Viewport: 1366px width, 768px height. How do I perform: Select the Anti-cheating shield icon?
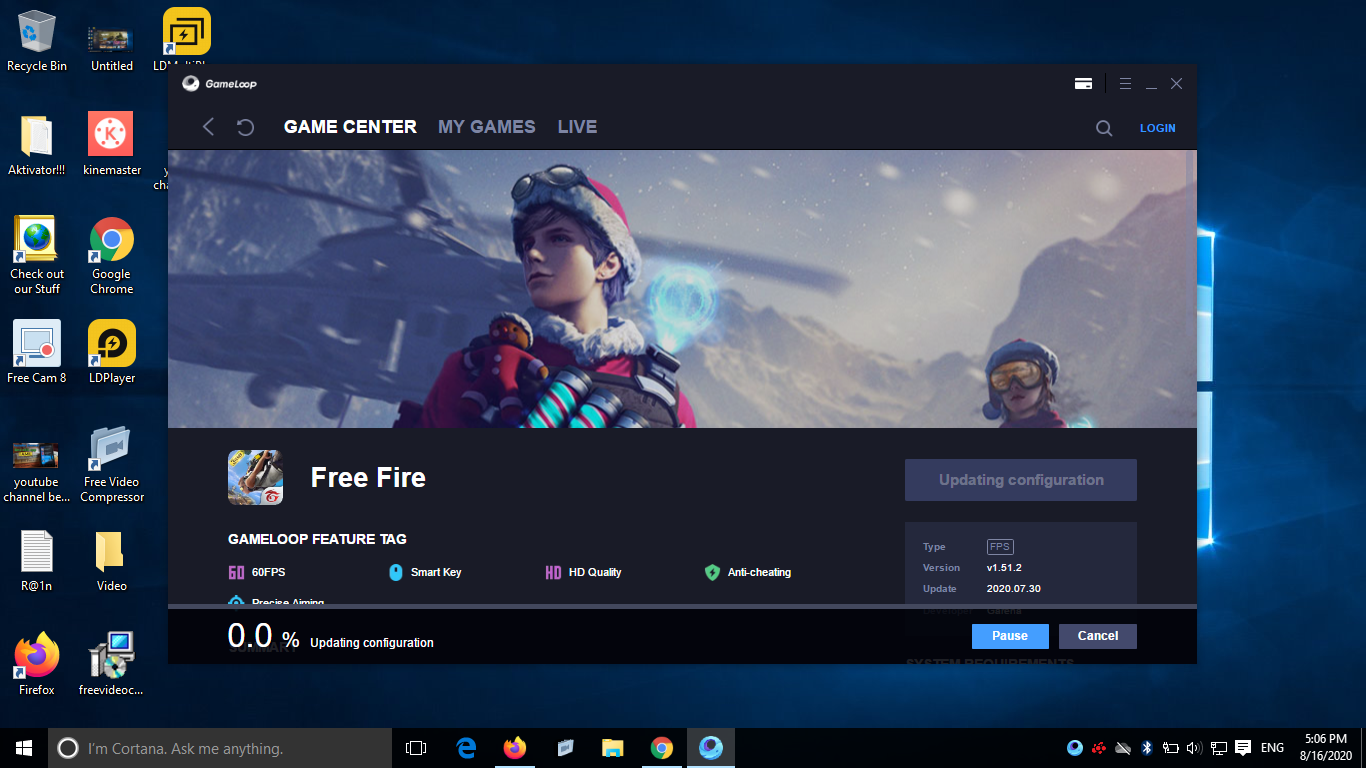pos(713,572)
